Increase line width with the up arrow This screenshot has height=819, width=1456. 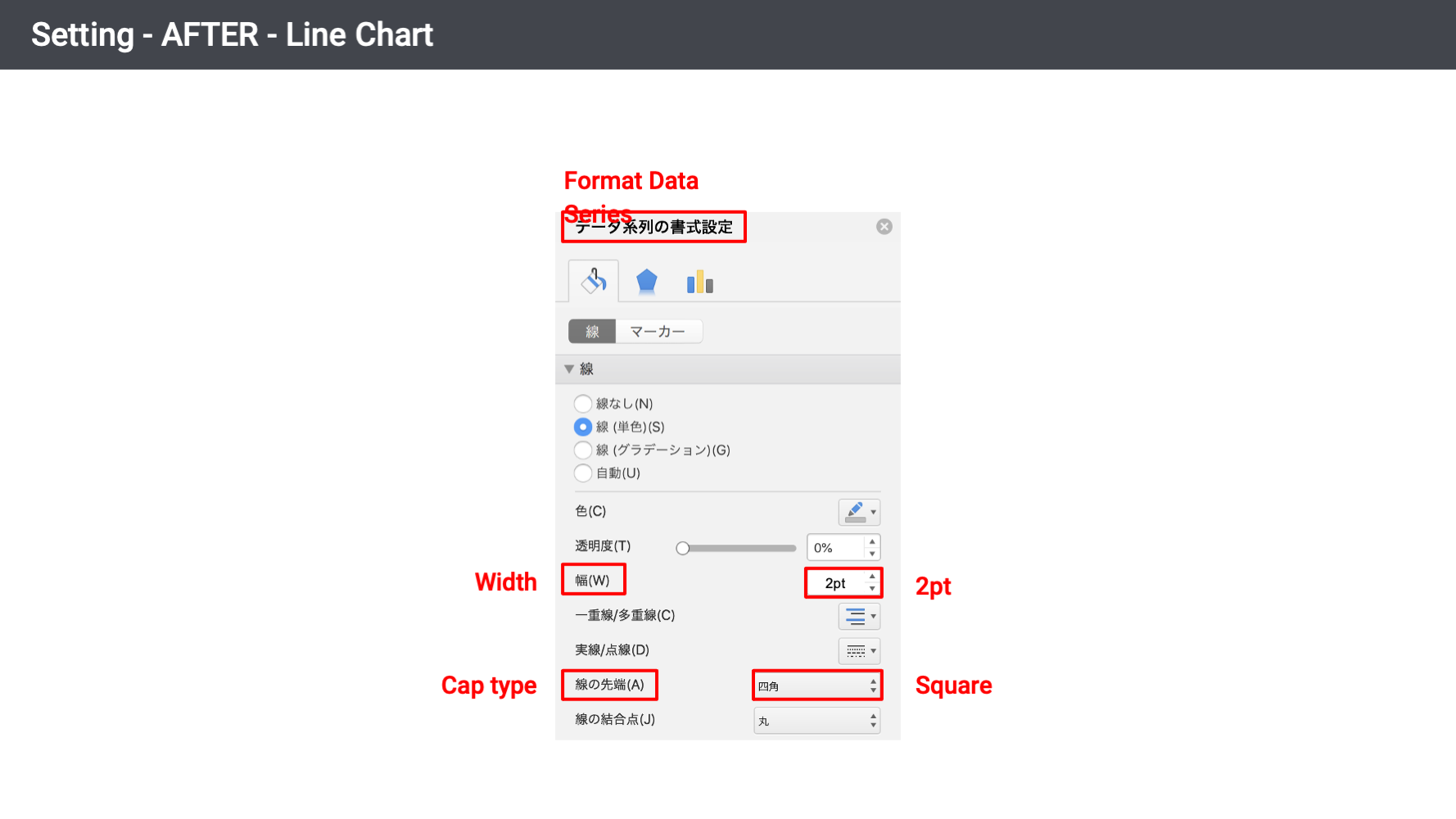[872, 577]
